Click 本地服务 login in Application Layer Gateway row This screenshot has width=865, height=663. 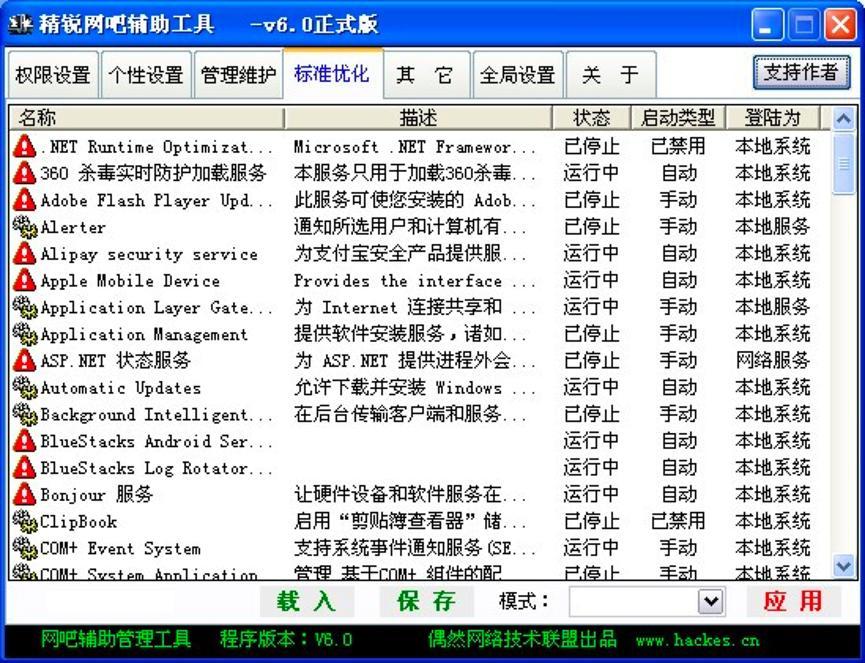(x=772, y=307)
